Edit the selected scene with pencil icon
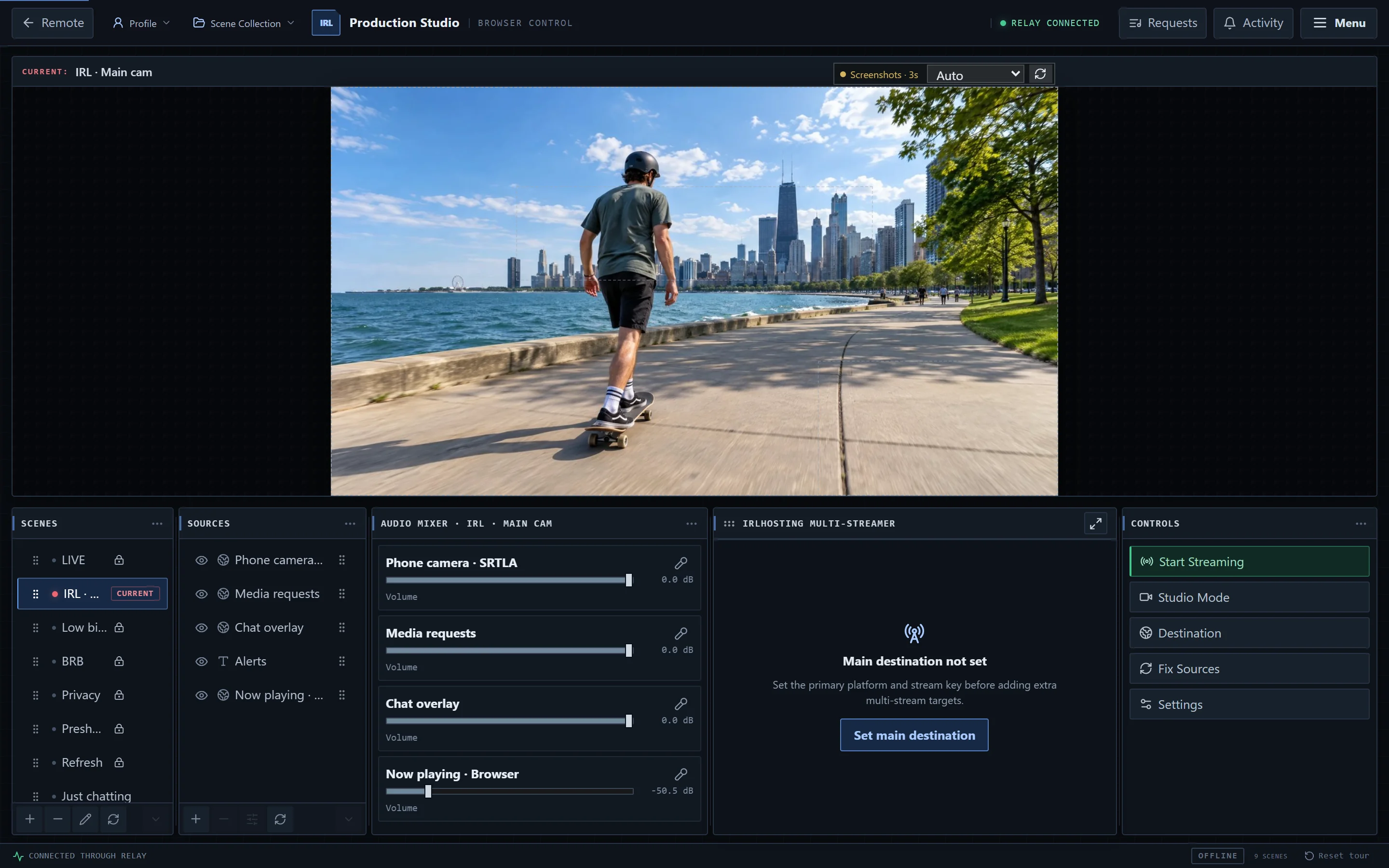This screenshot has height=868, width=1389. (x=85, y=819)
